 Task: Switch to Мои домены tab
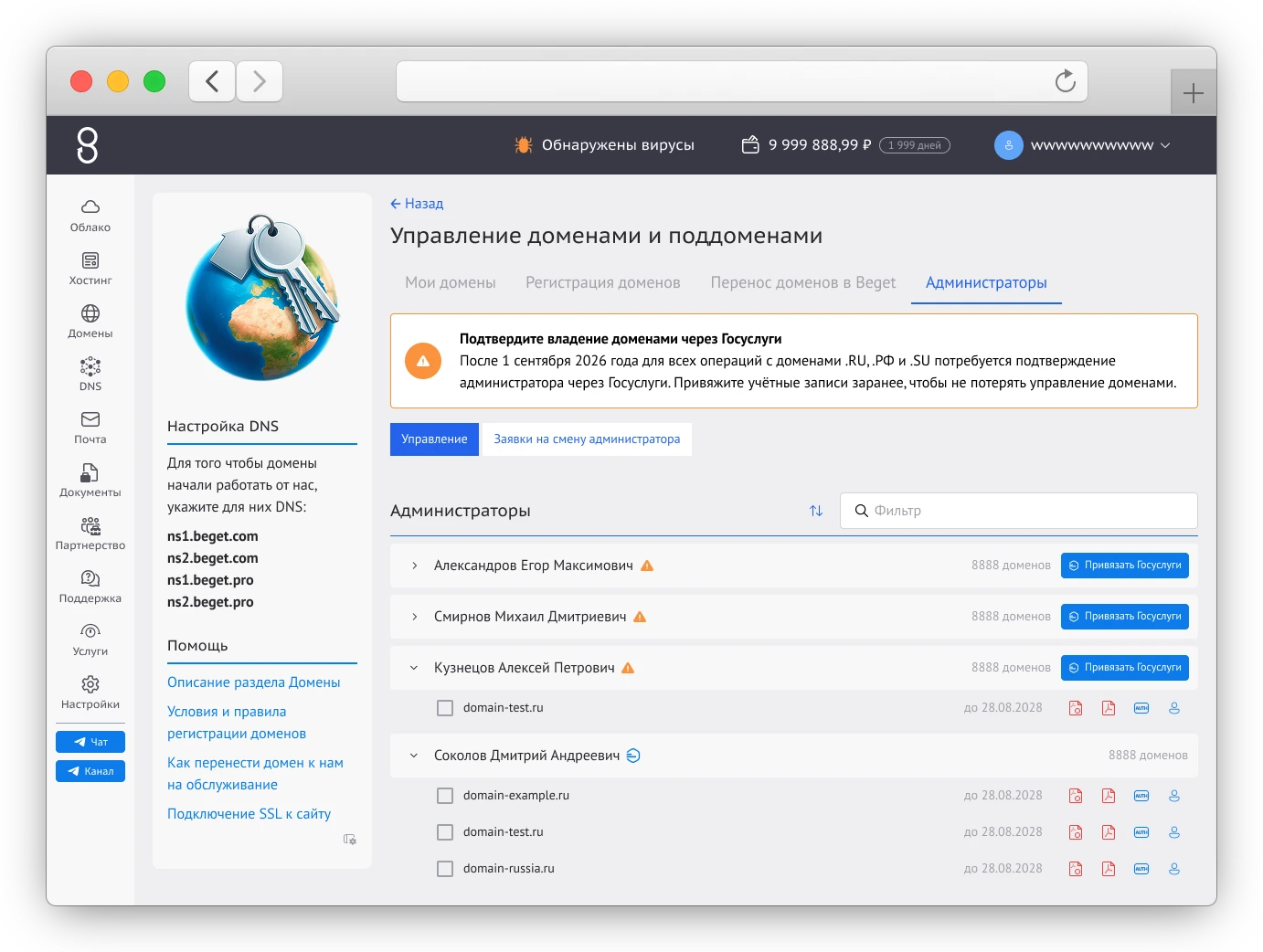click(451, 282)
